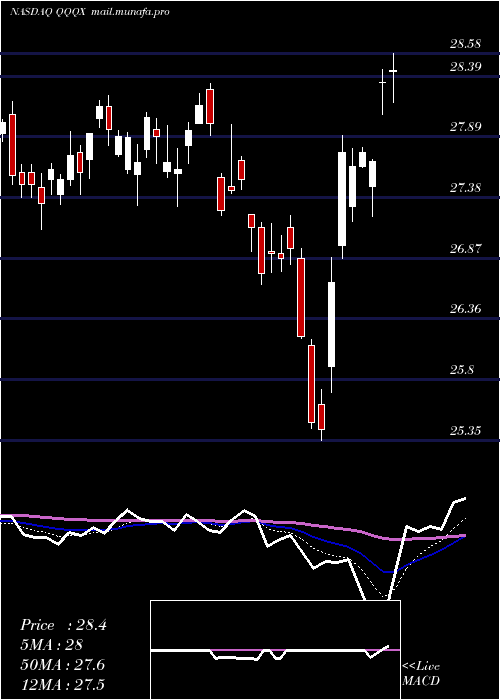Click inside the MACD indicator box
Image resolution: width=500 pixels, height=700 pixels.
pyautogui.click(x=275, y=650)
